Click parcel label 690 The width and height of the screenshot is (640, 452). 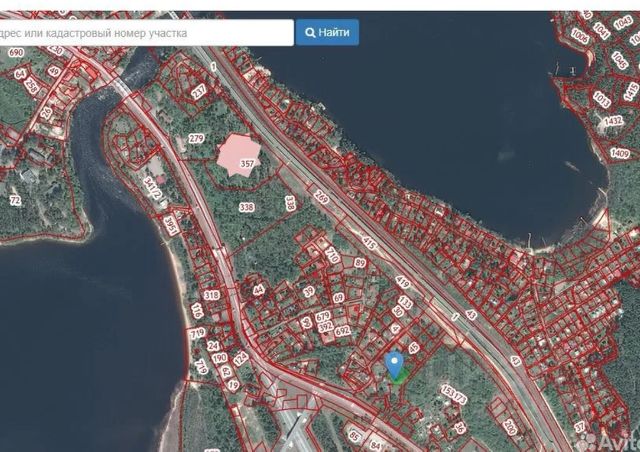click(x=16, y=52)
